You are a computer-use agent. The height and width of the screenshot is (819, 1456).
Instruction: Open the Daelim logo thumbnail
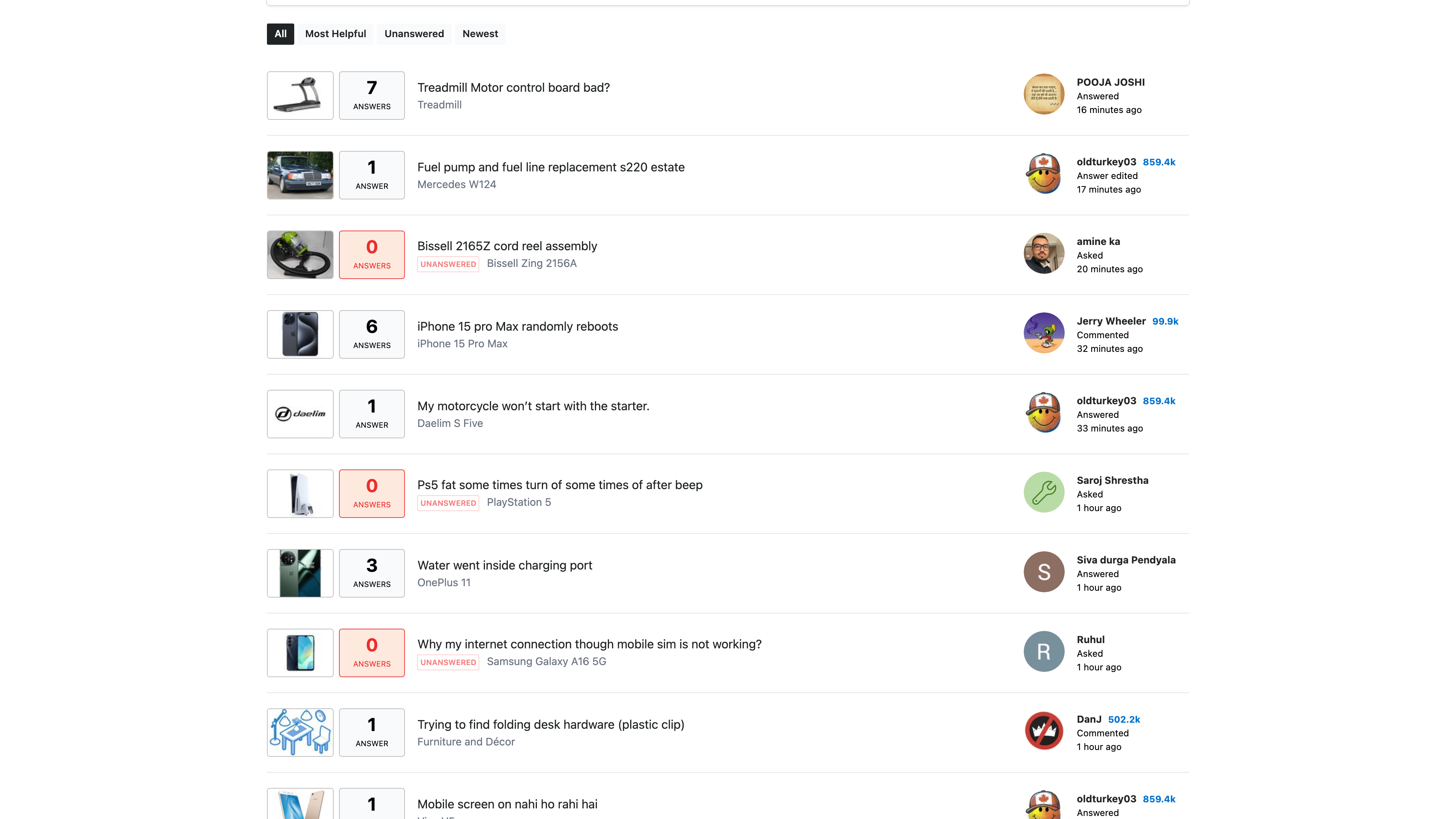(300, 414)
